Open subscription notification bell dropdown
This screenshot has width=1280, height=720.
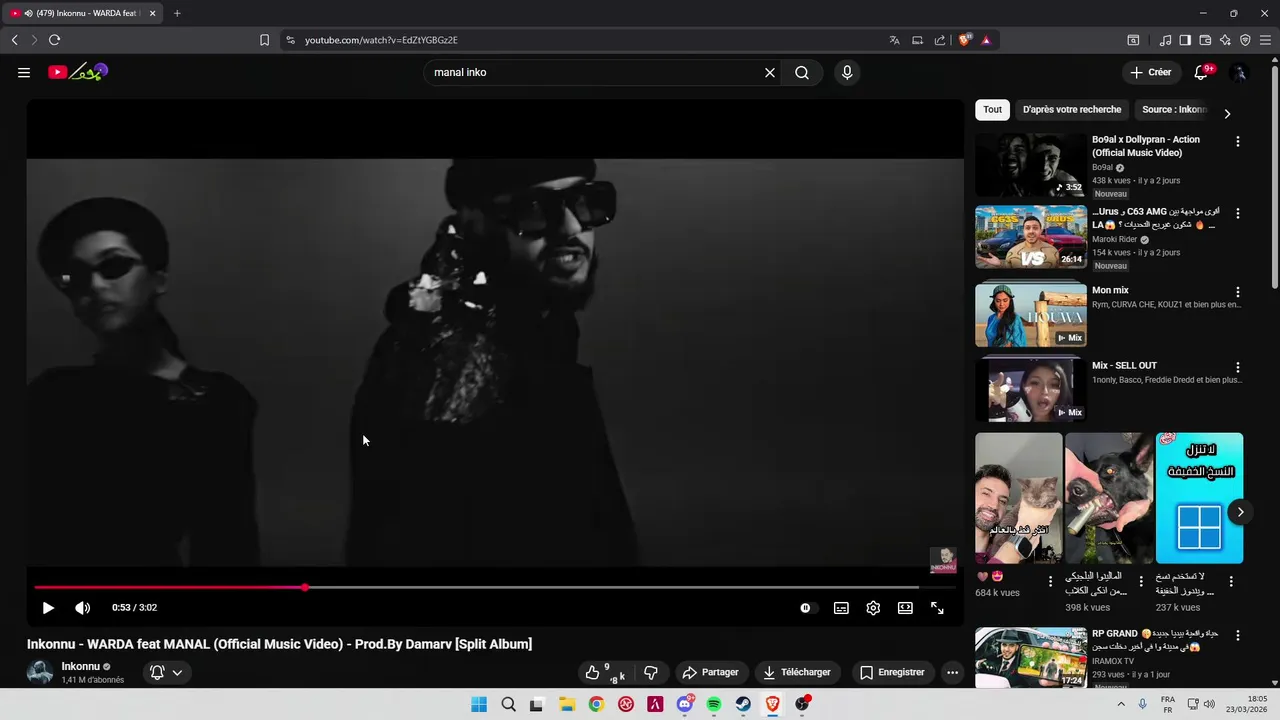pos(166,672)
